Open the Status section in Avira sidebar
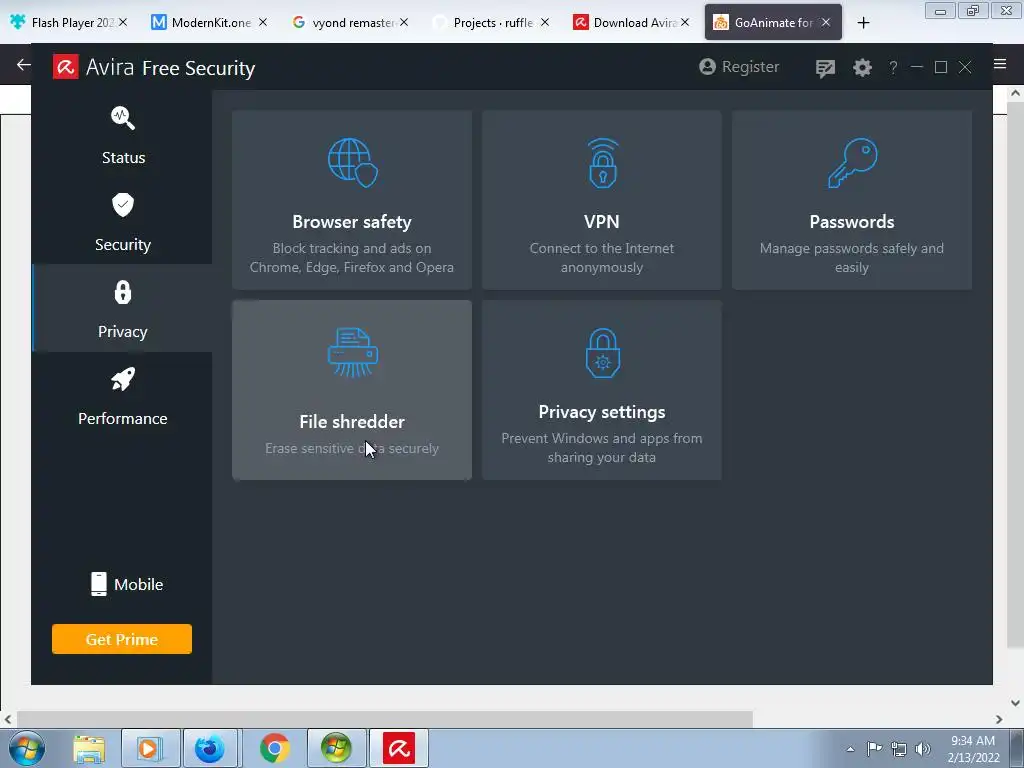 tap(123, 135)
